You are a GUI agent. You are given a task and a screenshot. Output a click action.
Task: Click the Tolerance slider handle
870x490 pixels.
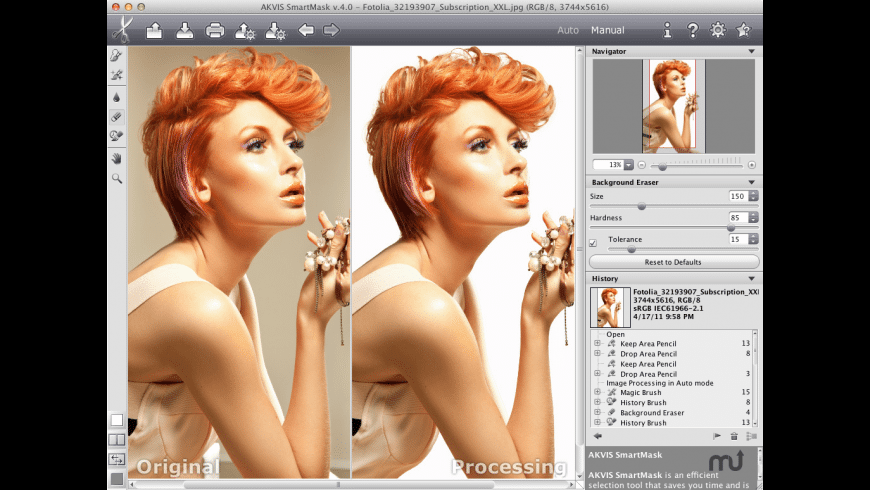pyautogui.click(x=631, y=249)
